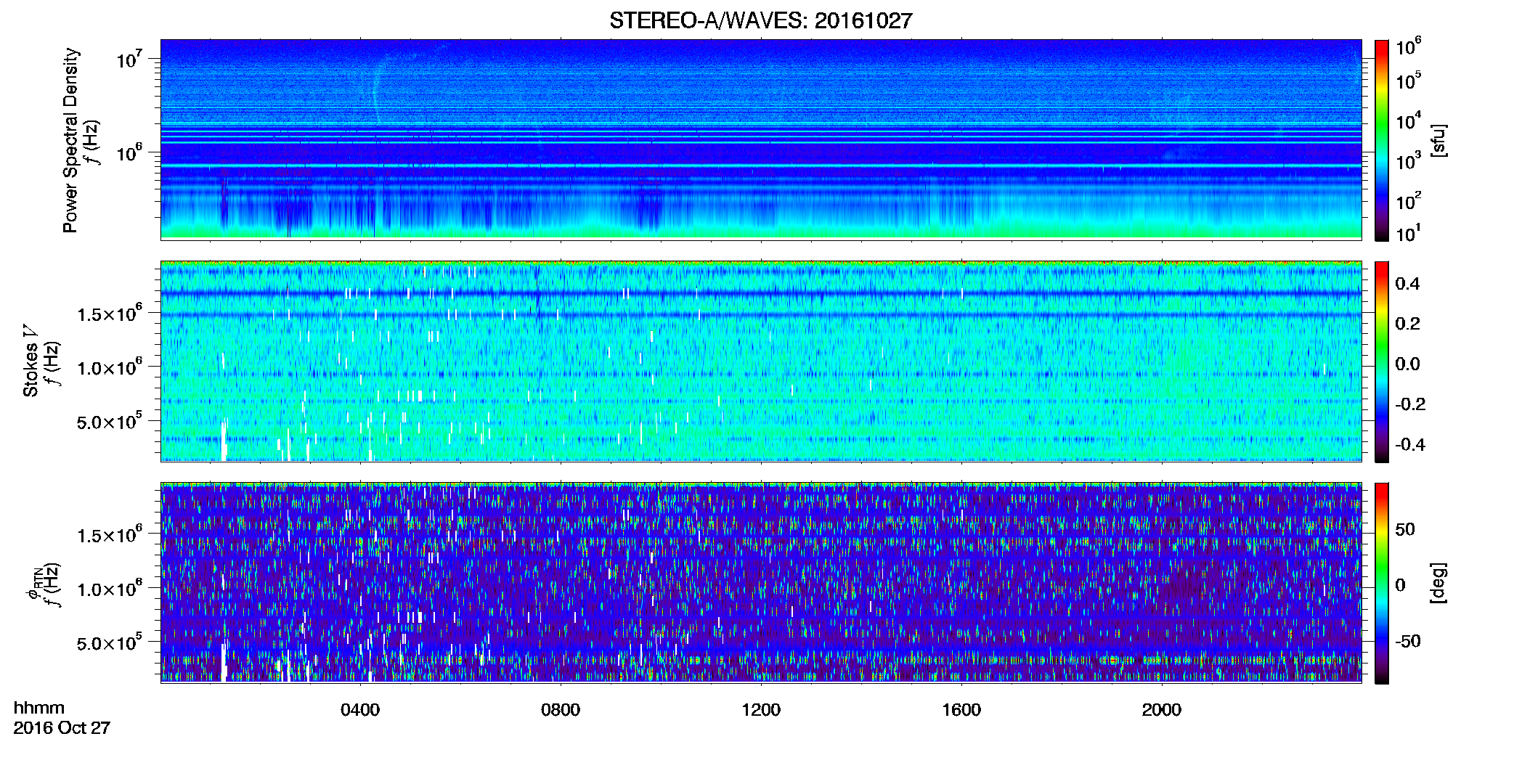Click the 1.0×10^6 tick on φRTN panel

click(x=109, y=589)
